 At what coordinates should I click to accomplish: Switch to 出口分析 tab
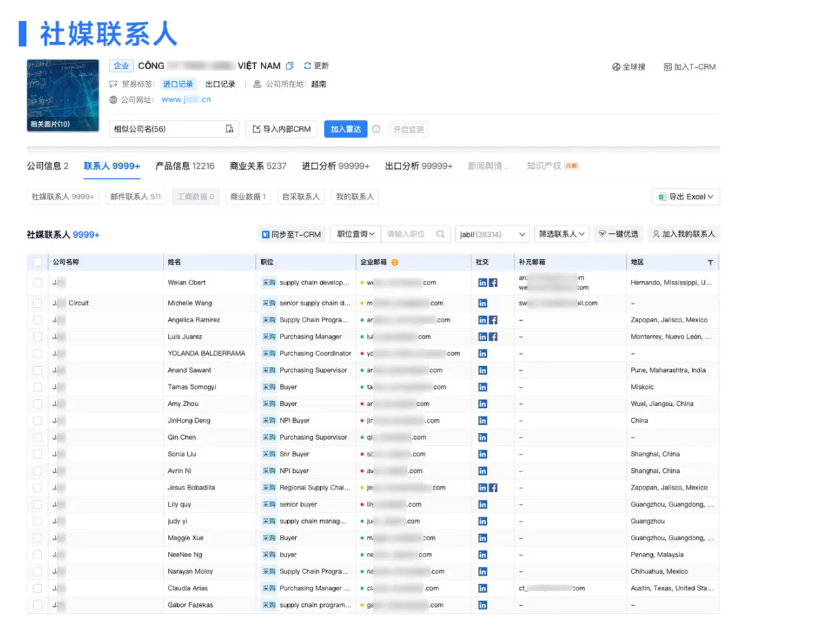tap(419, 166)
